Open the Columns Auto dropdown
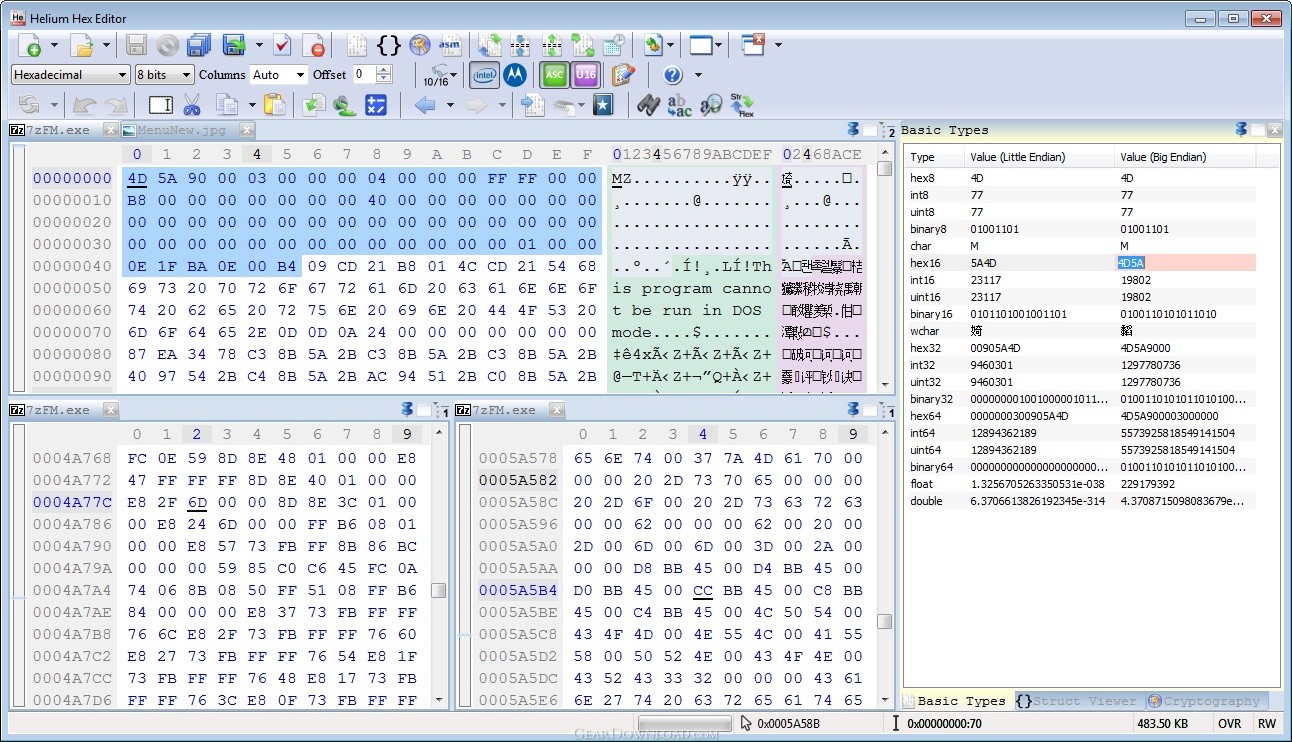Image resolution: width=1292 pixels, height=742 pixels. point(279,75)
